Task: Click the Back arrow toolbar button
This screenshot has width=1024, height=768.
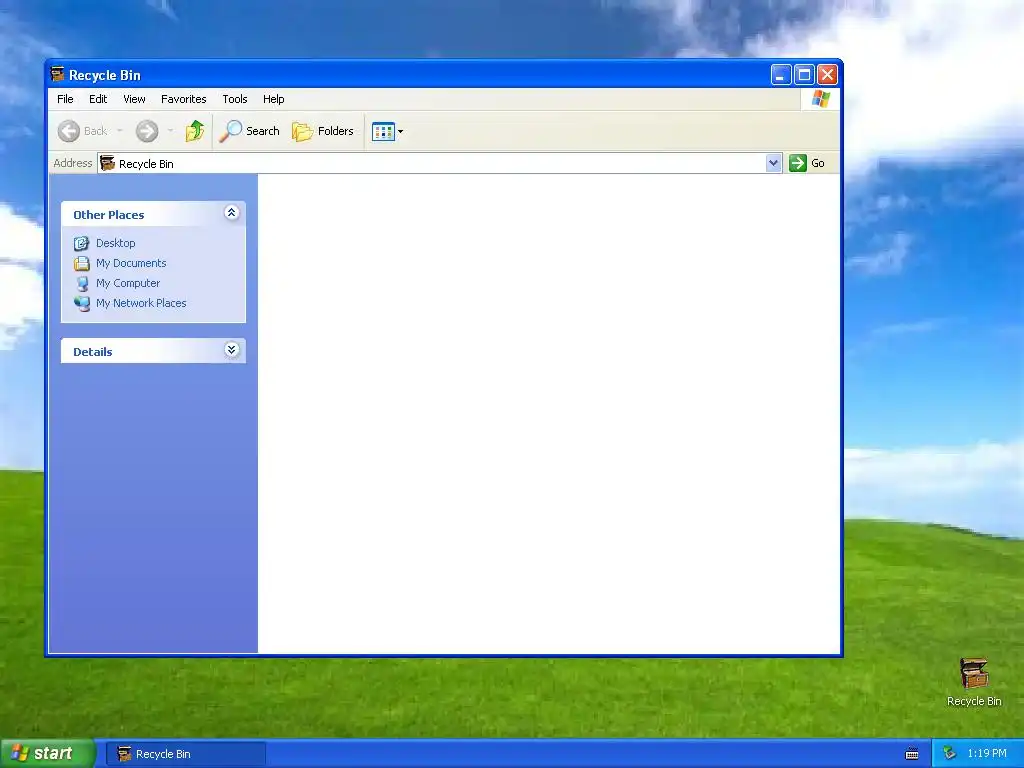Action: point(69,131)
